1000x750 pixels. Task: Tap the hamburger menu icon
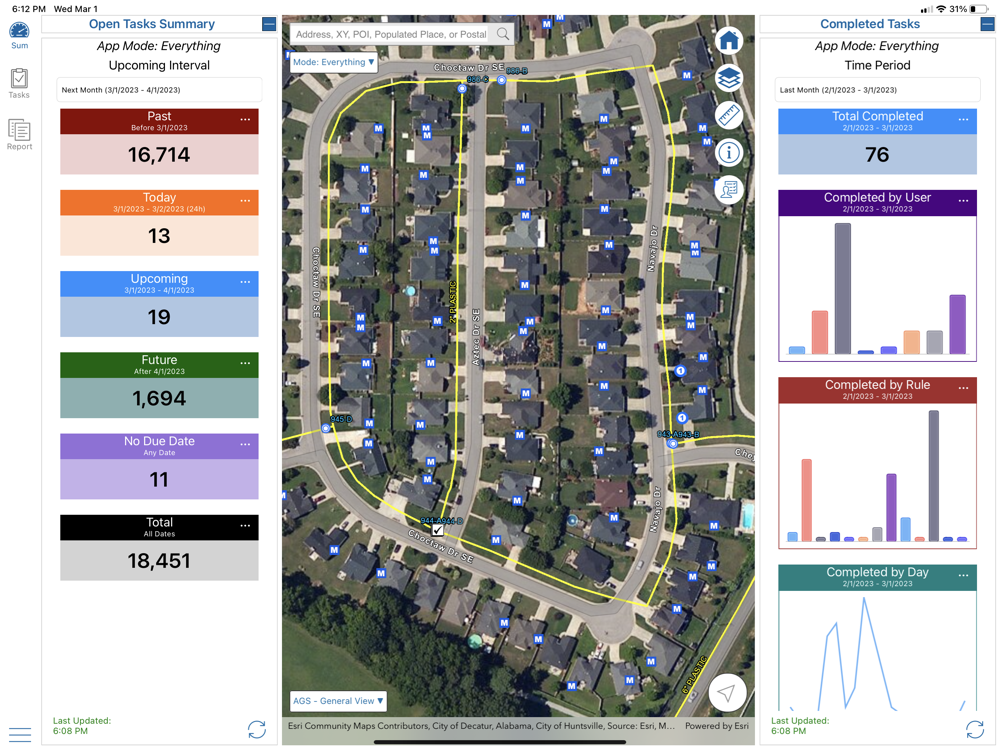pos(20,734)
